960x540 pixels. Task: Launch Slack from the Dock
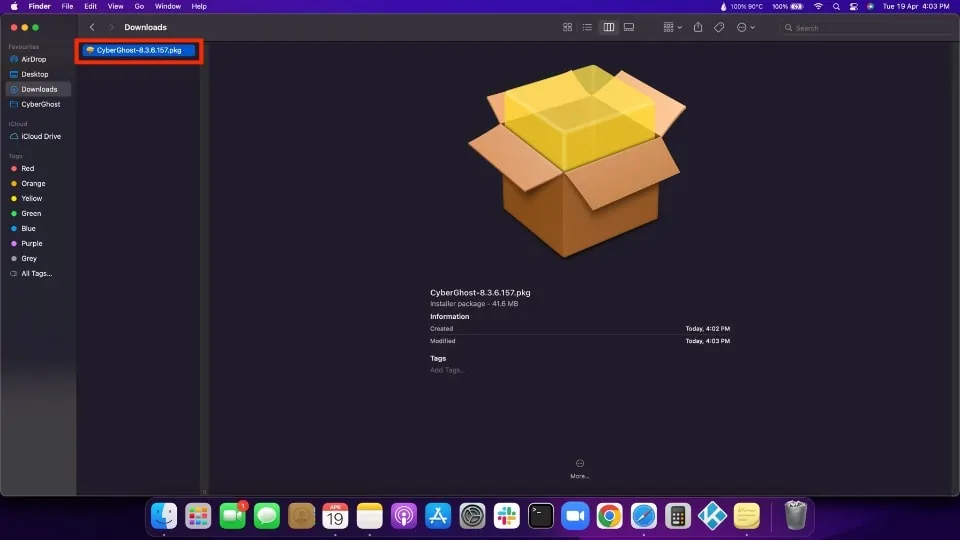click(x=507, y=516)
